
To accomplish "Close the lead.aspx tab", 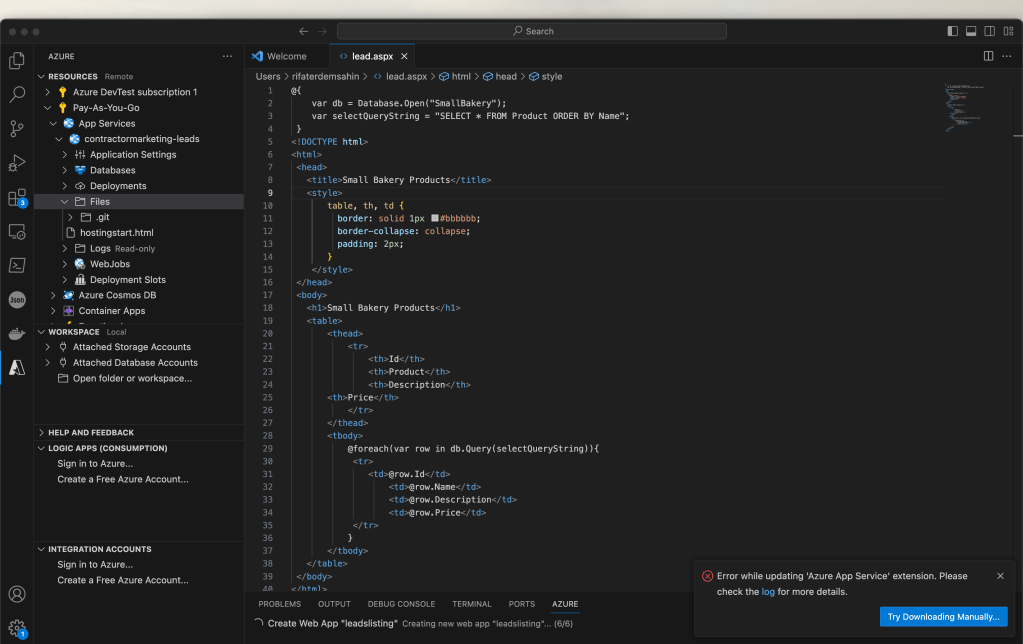I will (405, 56).
